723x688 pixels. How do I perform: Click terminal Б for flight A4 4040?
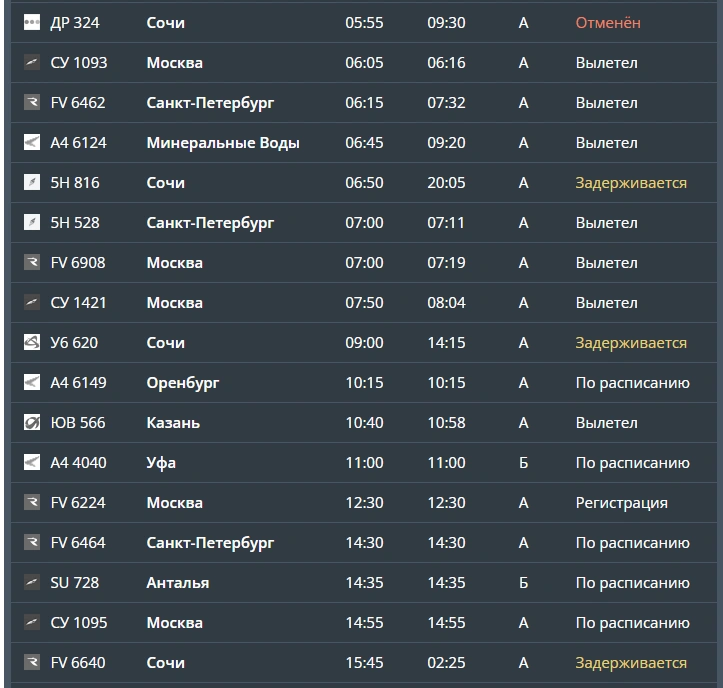pos(523,463)
